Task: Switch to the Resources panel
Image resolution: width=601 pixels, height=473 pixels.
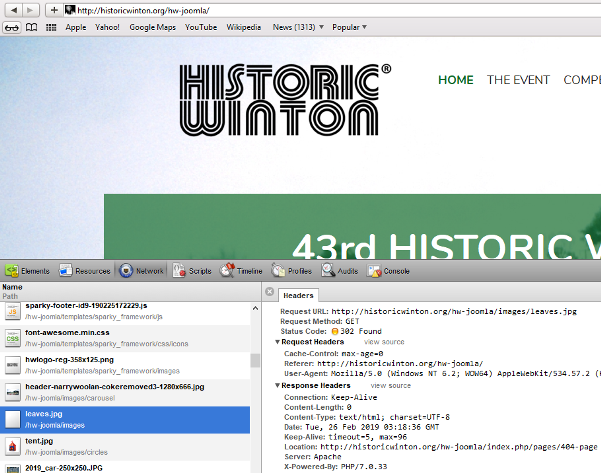Action: pyautogui.click(x=85, y=271)
